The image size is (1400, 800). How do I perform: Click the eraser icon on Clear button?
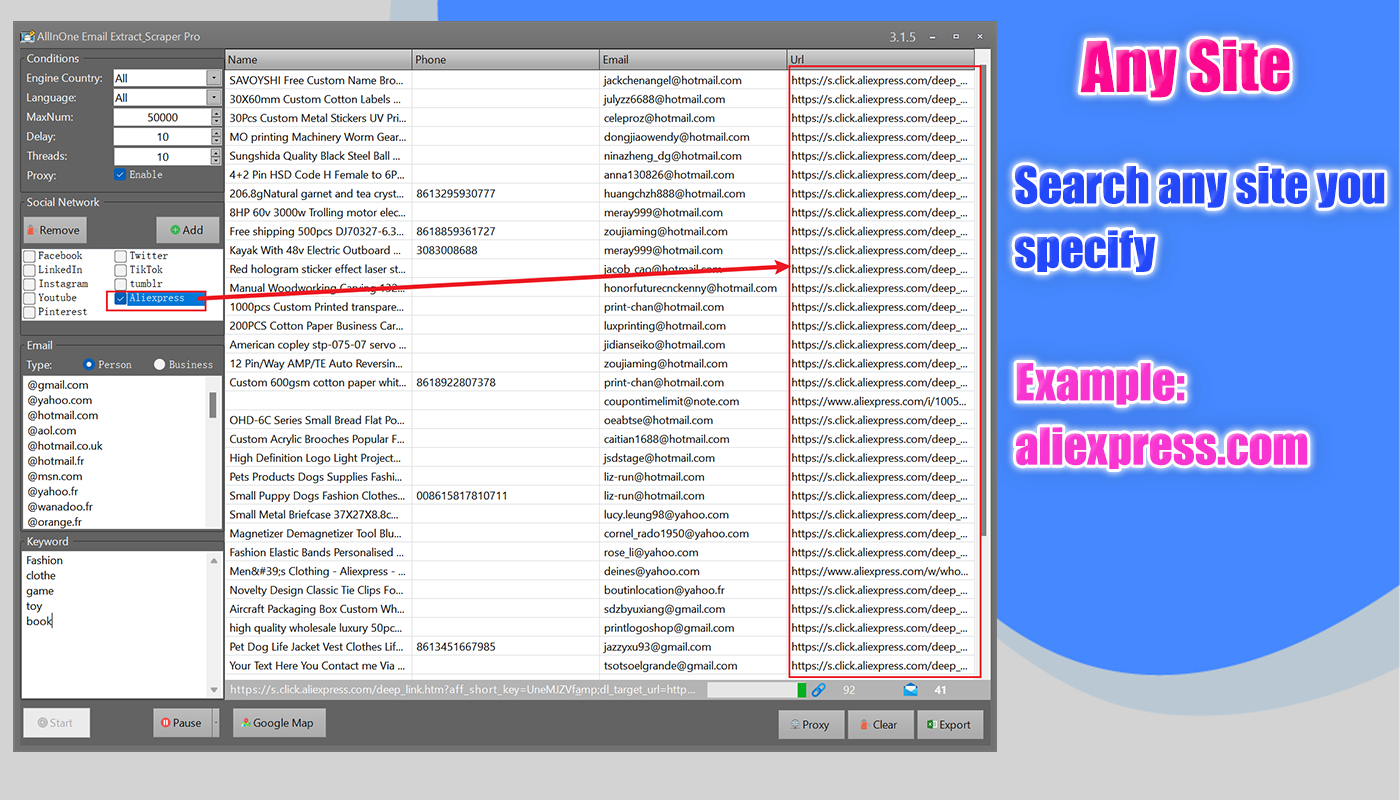coord(866,724)
